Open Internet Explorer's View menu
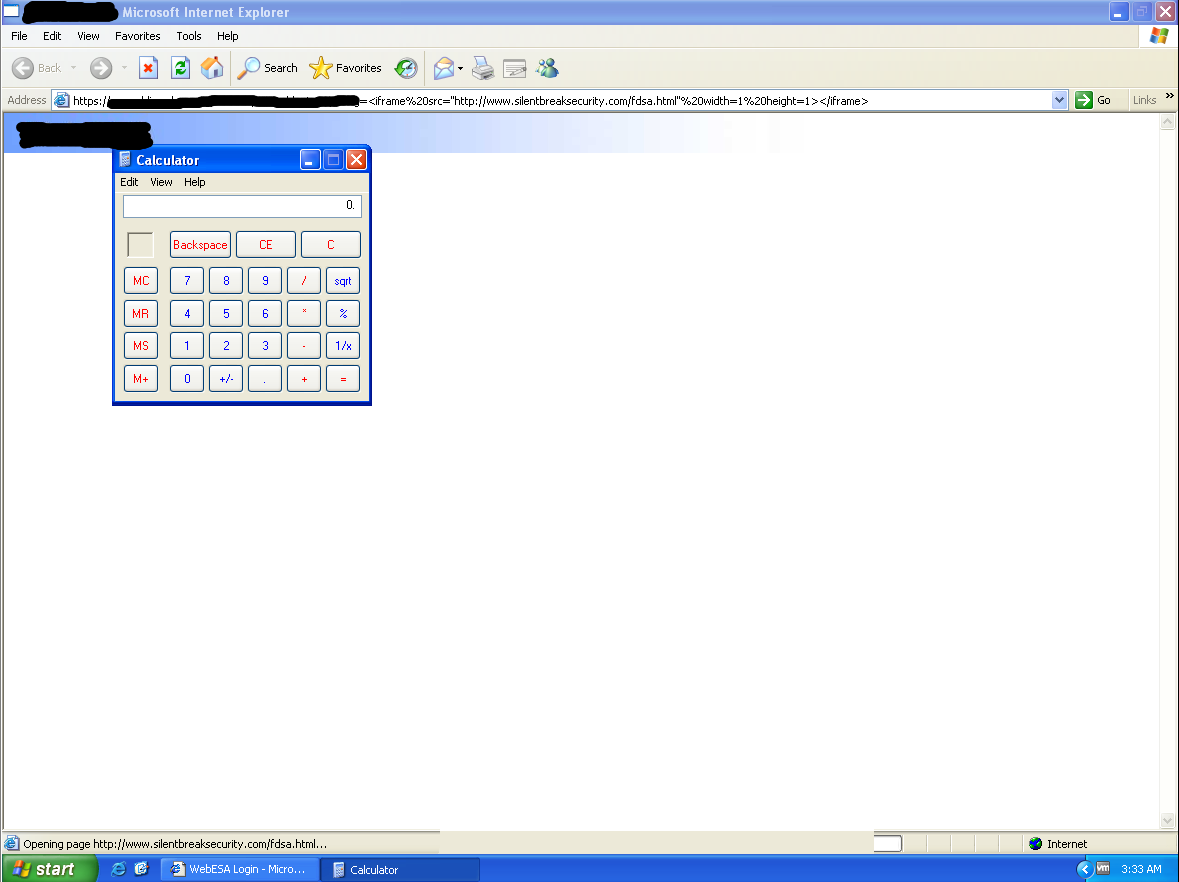The width and height of the screenshot is (1179, 882). tap(88, 36)
